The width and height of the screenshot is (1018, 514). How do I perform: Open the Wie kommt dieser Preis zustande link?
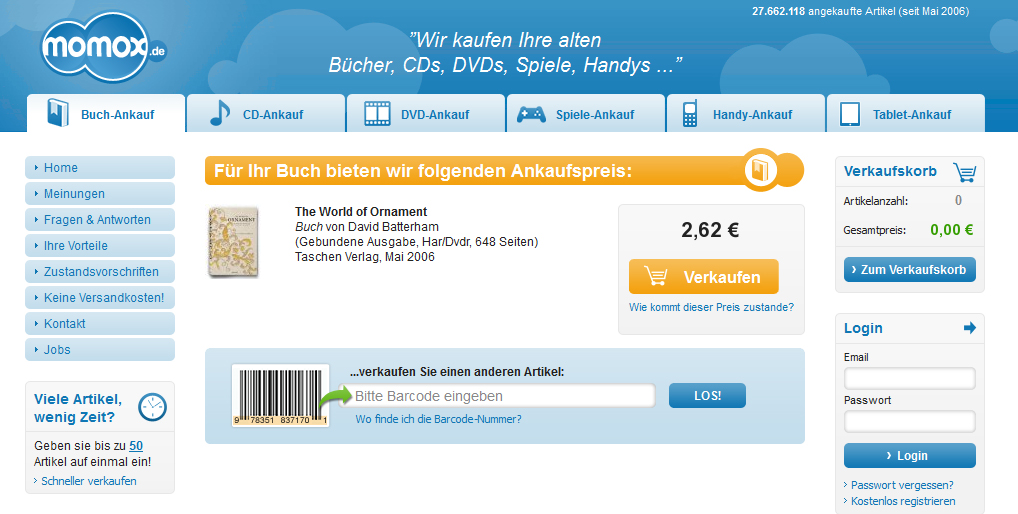click(711, 307)
